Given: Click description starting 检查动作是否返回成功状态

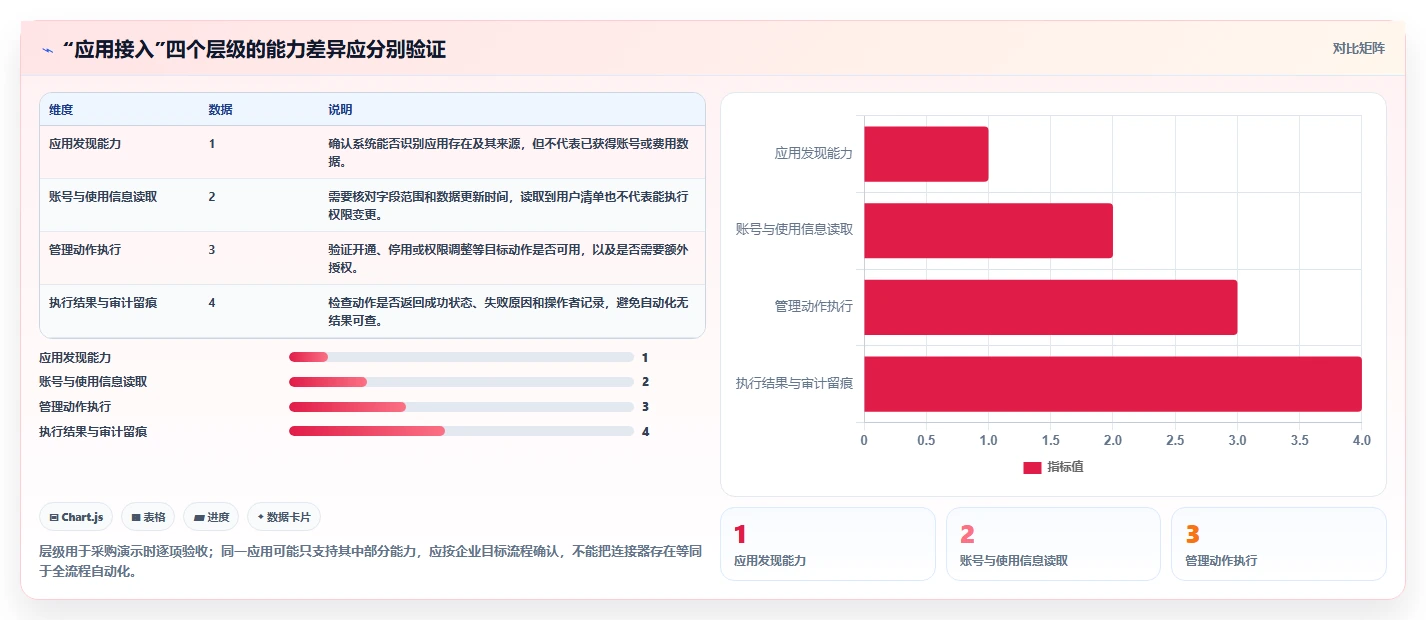Looking at the screenshot, I should tap(508, 311).
